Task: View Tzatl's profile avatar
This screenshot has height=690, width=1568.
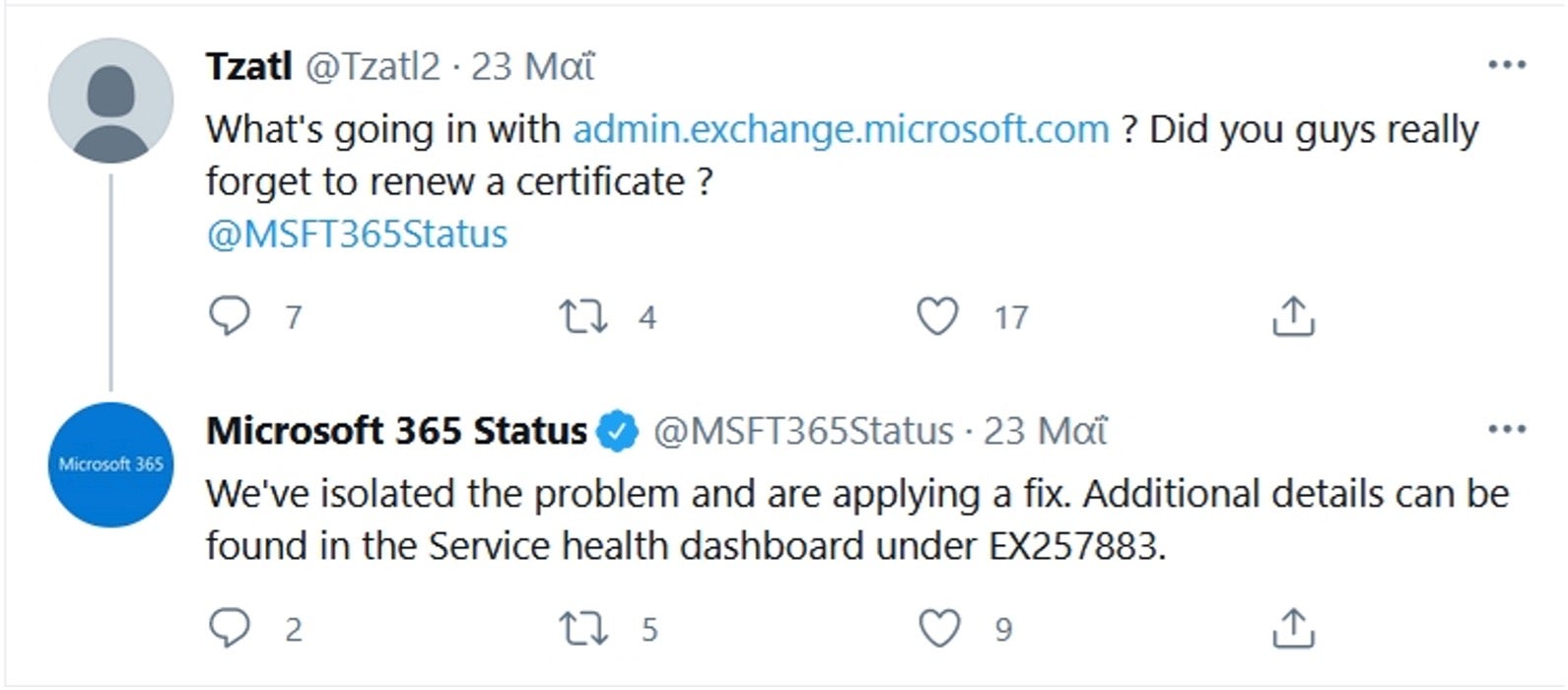Action: (x=110, y=101)
